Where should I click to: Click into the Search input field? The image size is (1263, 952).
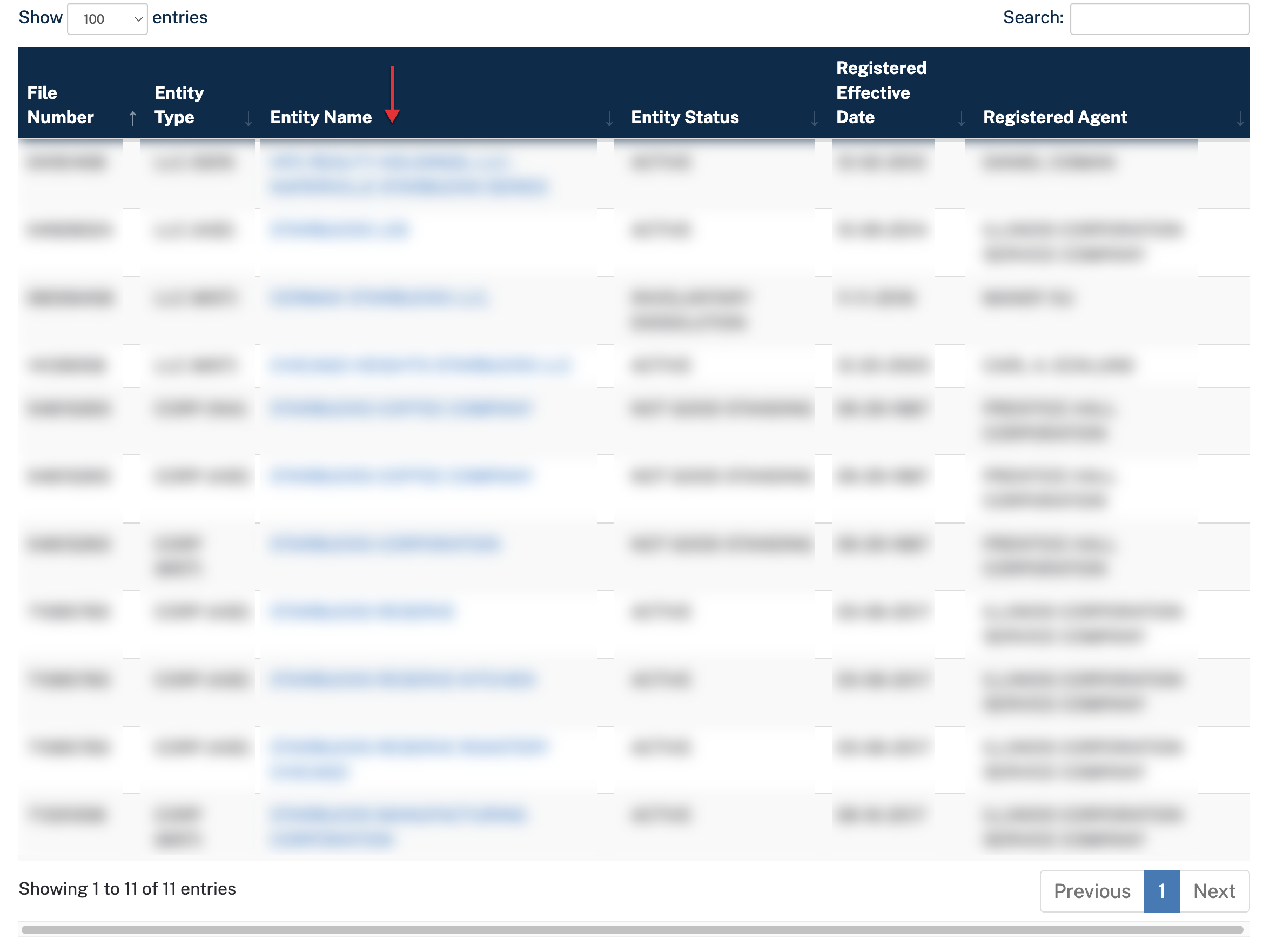pyautogui.click(x=1159, y=19)
